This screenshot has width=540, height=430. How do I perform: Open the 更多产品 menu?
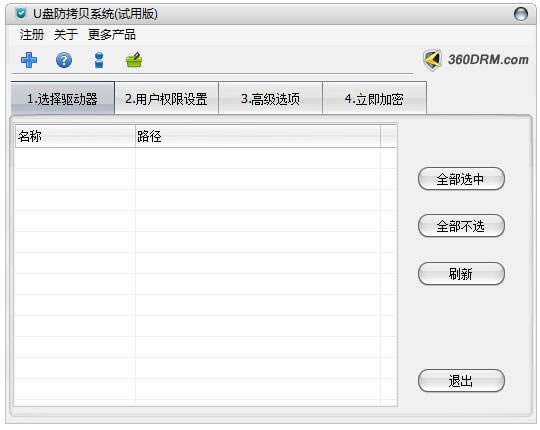point(112,34)
